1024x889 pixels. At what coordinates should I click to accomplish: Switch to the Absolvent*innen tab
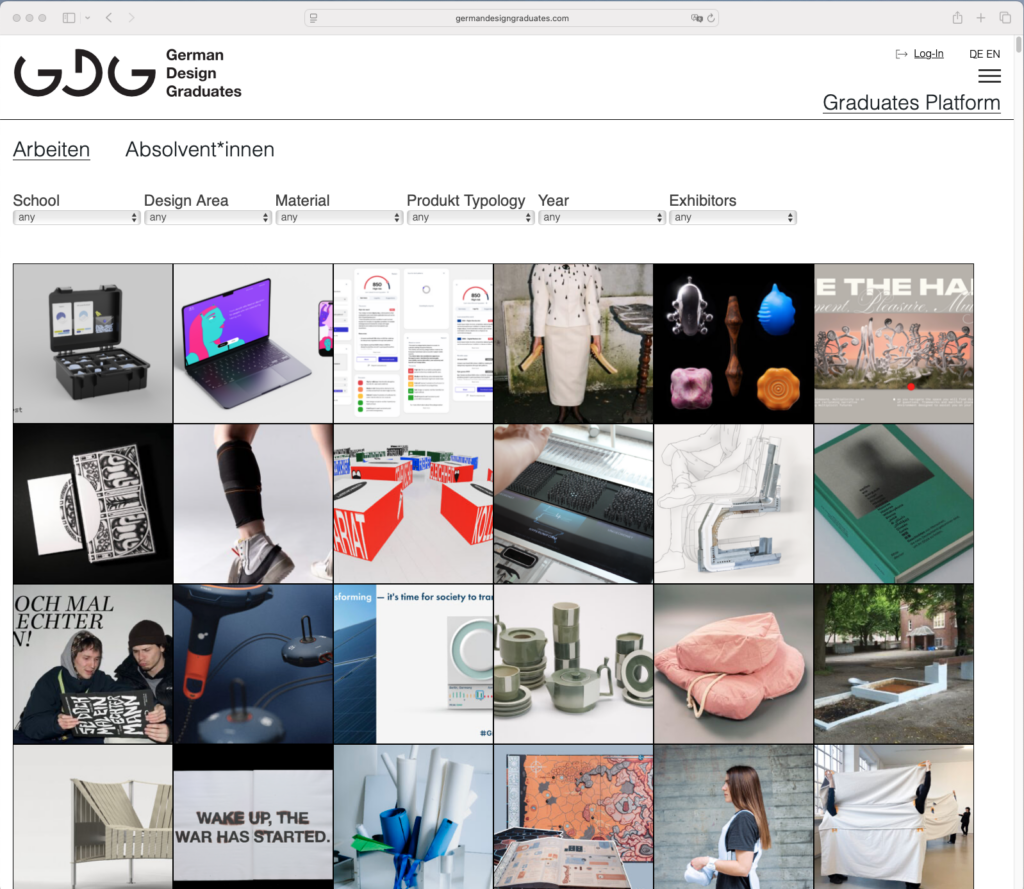(x=199, y=150)
